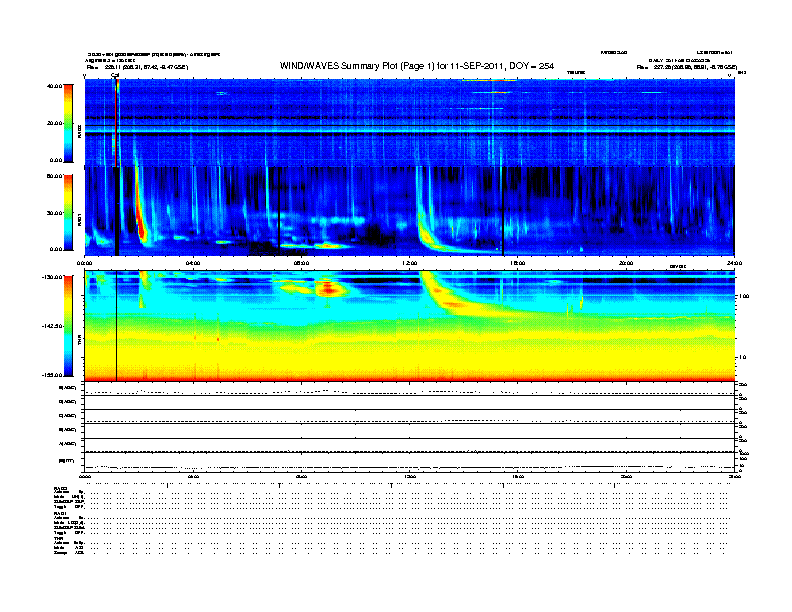Click the vertical RAD1 axis label

tap(79, 219)
